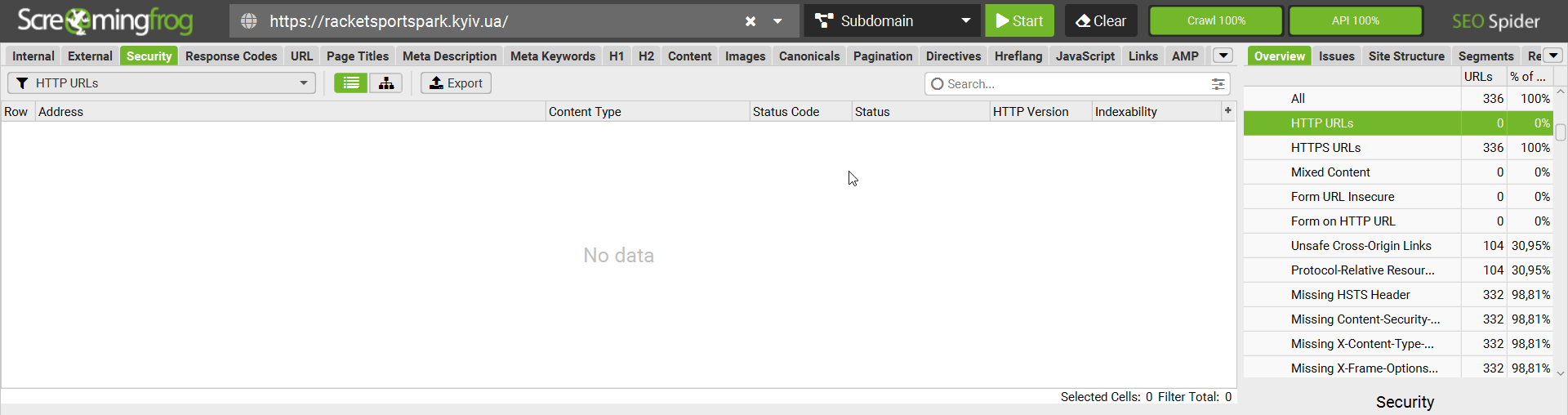The height and width of the screenshot is (415, 1568).
Task: Click the Search input field
Action: 1070,84
